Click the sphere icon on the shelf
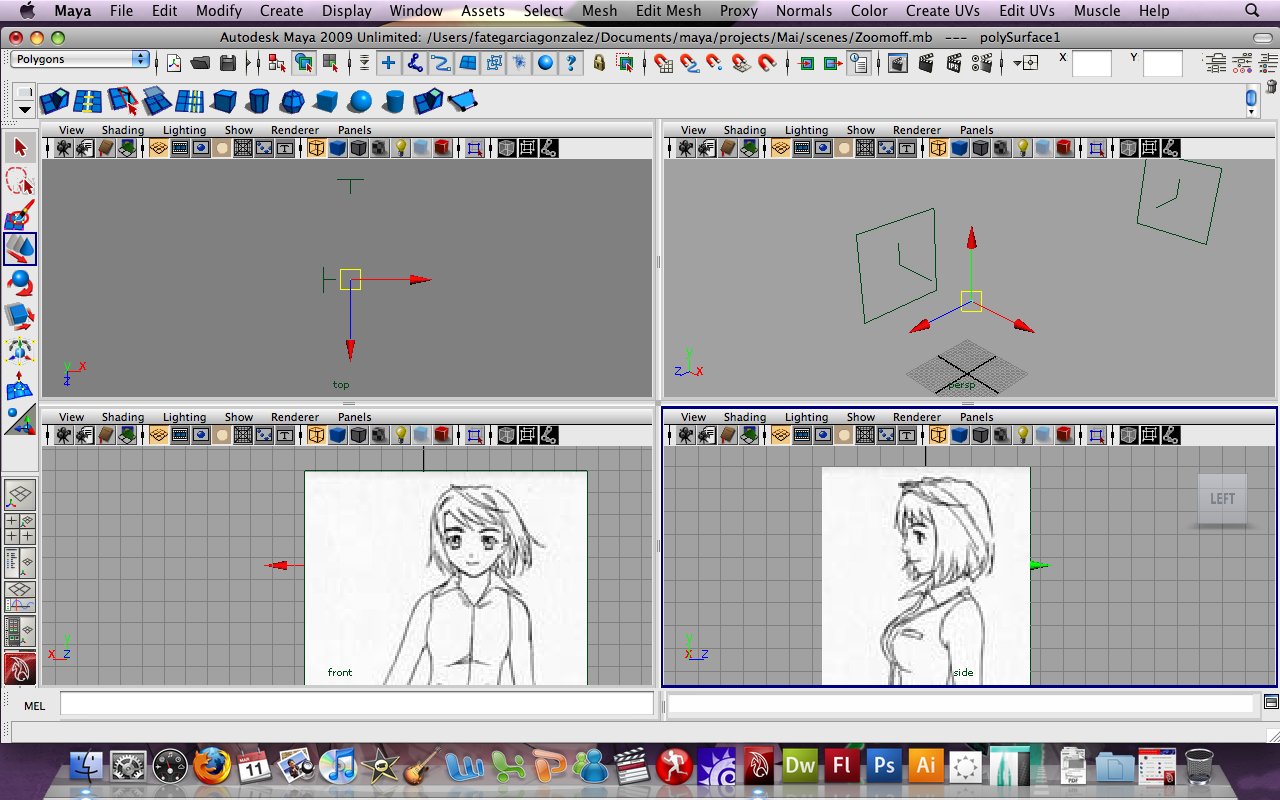Screen dimensions: 1280x800 pos(360,101)
